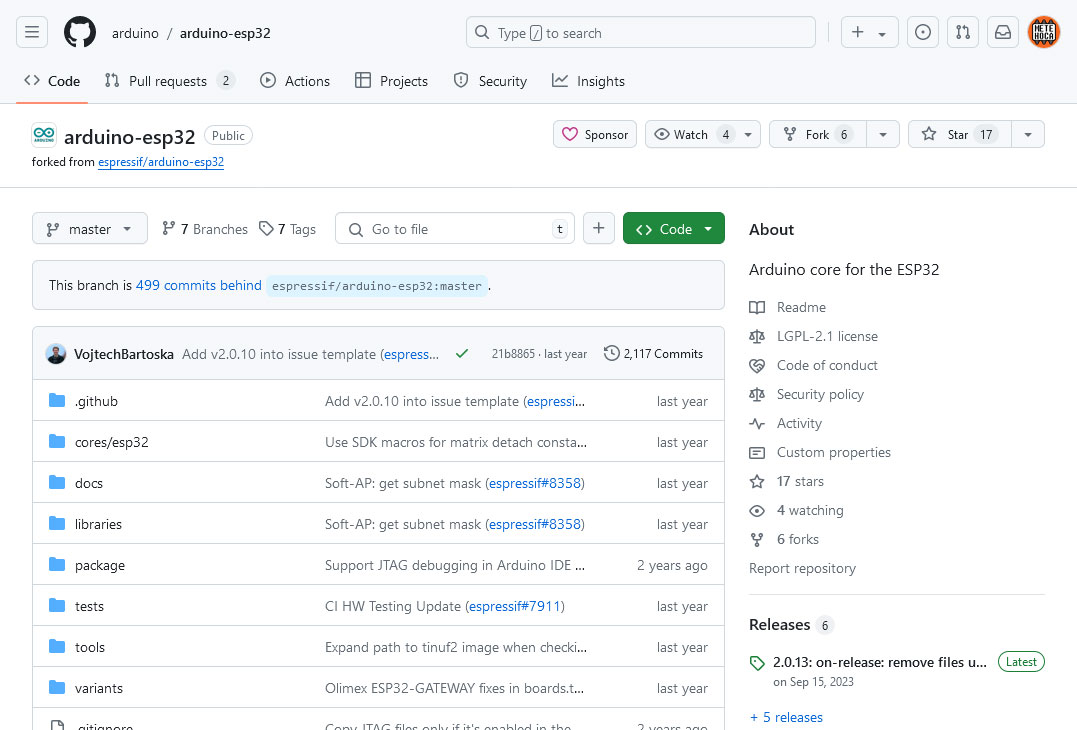Click the tag icon beside release 2.0.13
The height and width of the screenshot is (730, 1077).
coord(757,663)
